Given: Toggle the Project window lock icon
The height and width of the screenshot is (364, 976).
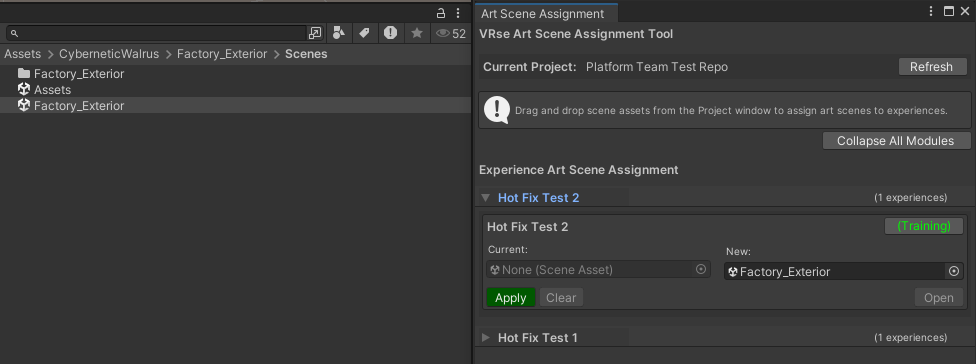Looking at the screenshot, I should [x=441, y=13].
